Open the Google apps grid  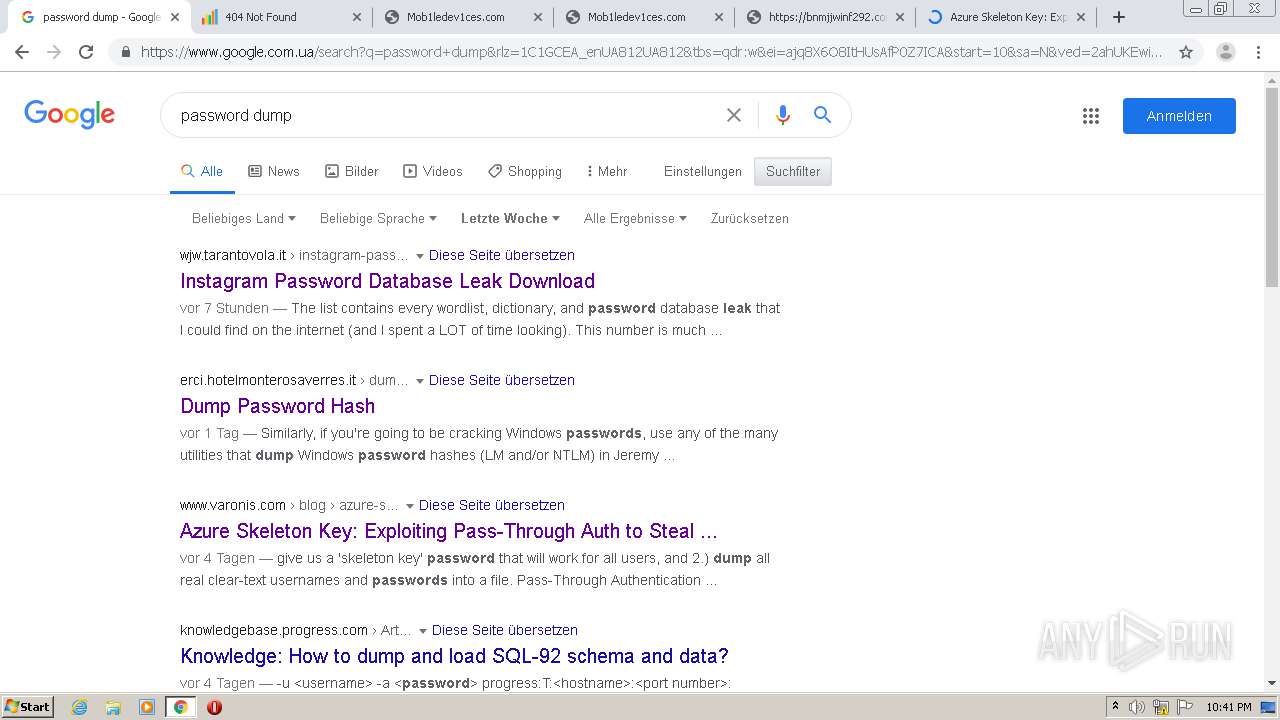[x=1091, y=116]
